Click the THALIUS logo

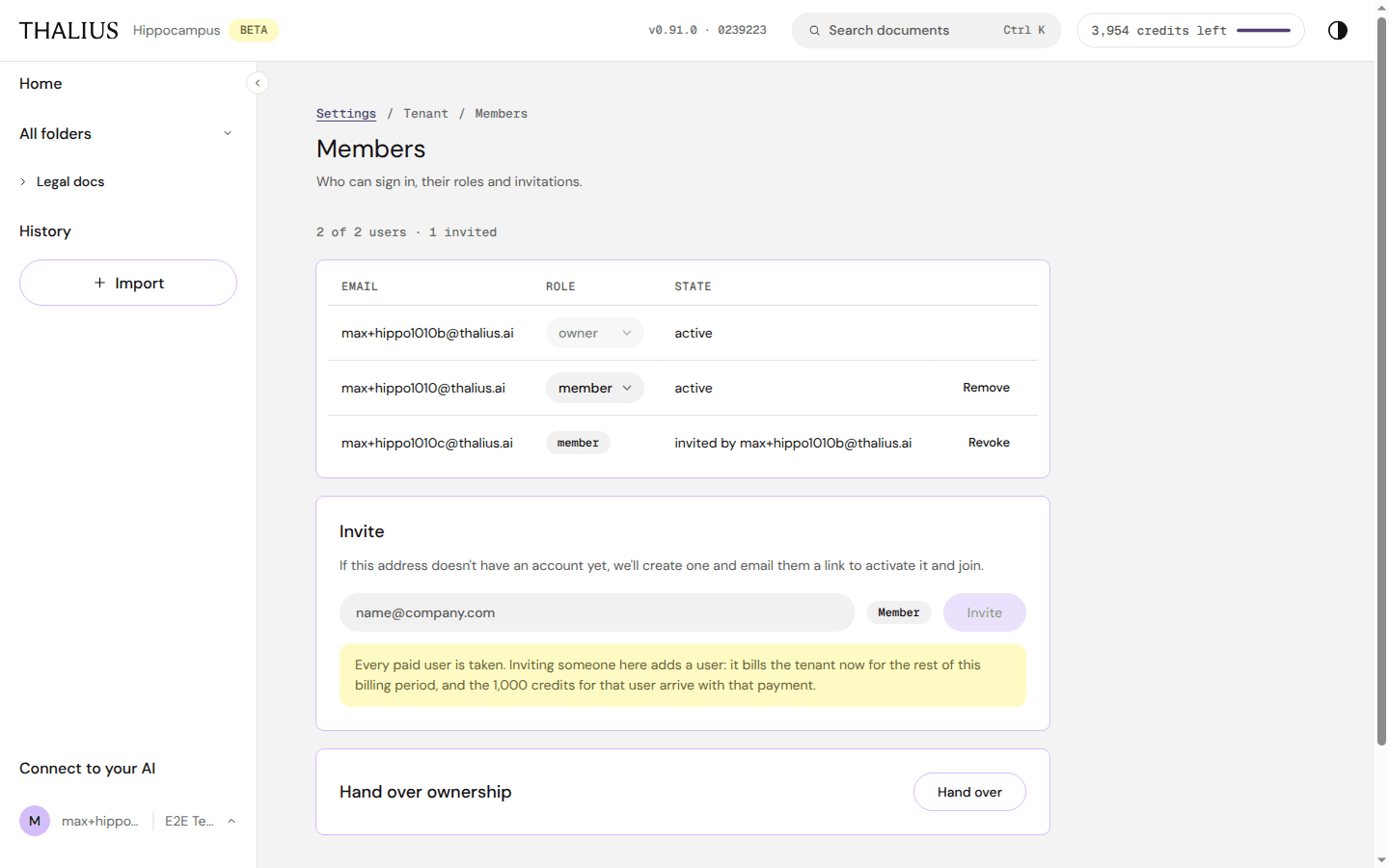[68, 31]
